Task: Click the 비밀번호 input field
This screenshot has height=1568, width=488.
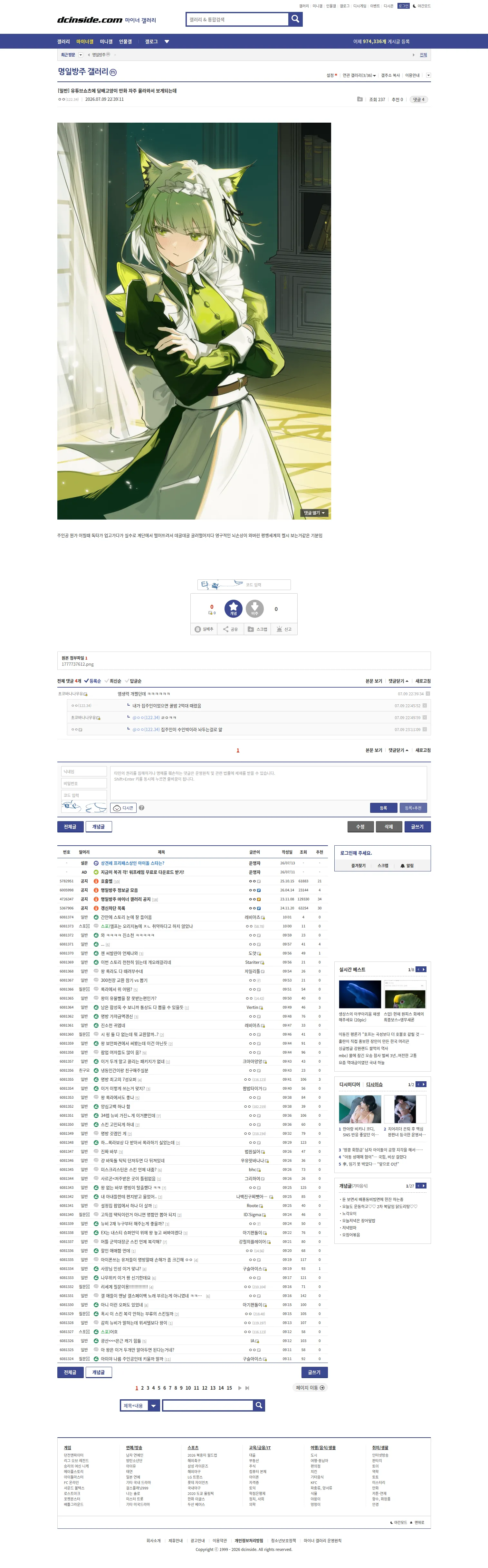Action: (83, 784)
